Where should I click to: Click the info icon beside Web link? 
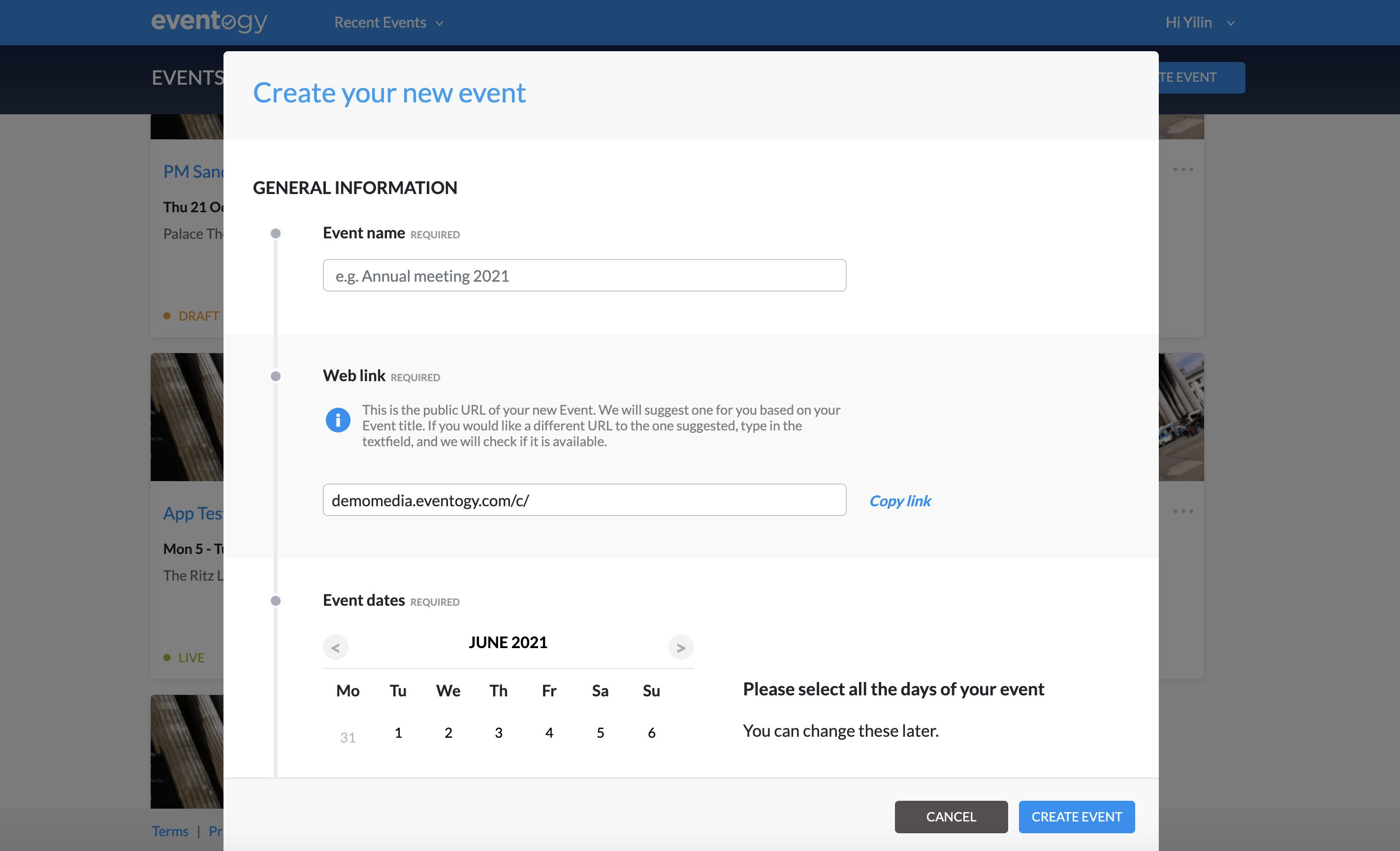click(338, 420)
